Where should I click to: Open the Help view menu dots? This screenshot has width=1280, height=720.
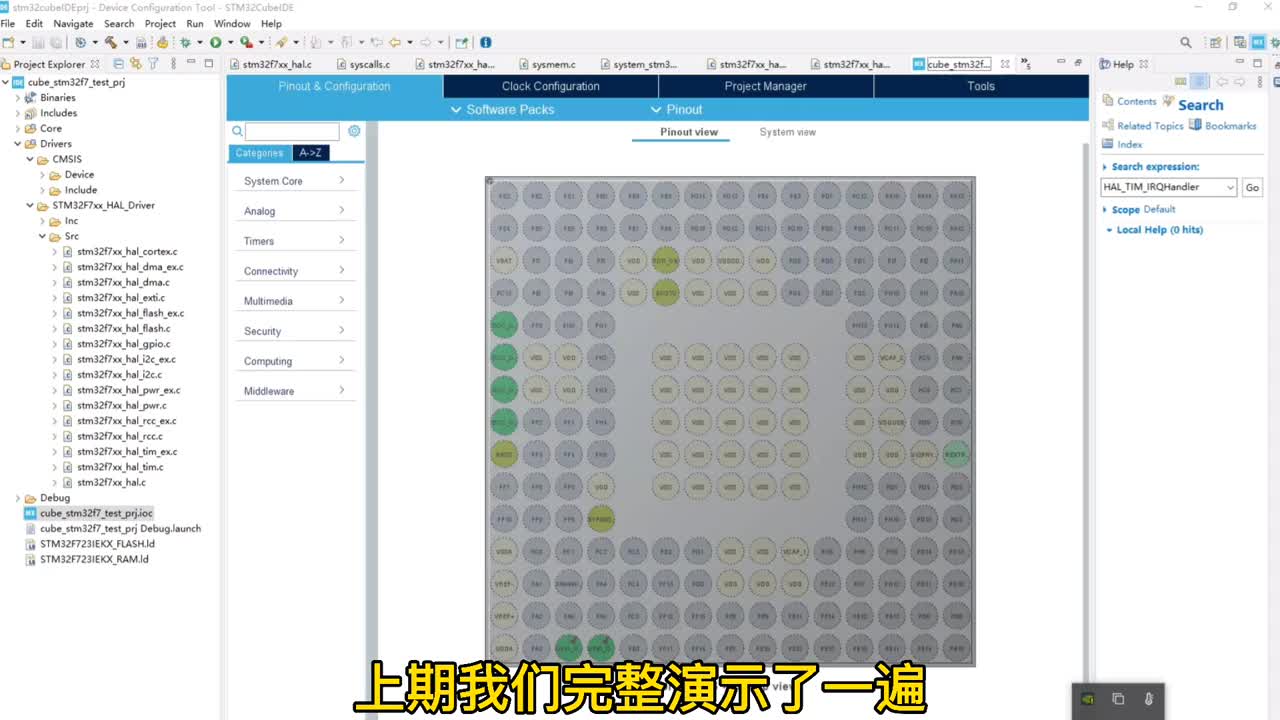pos(1260,82)
